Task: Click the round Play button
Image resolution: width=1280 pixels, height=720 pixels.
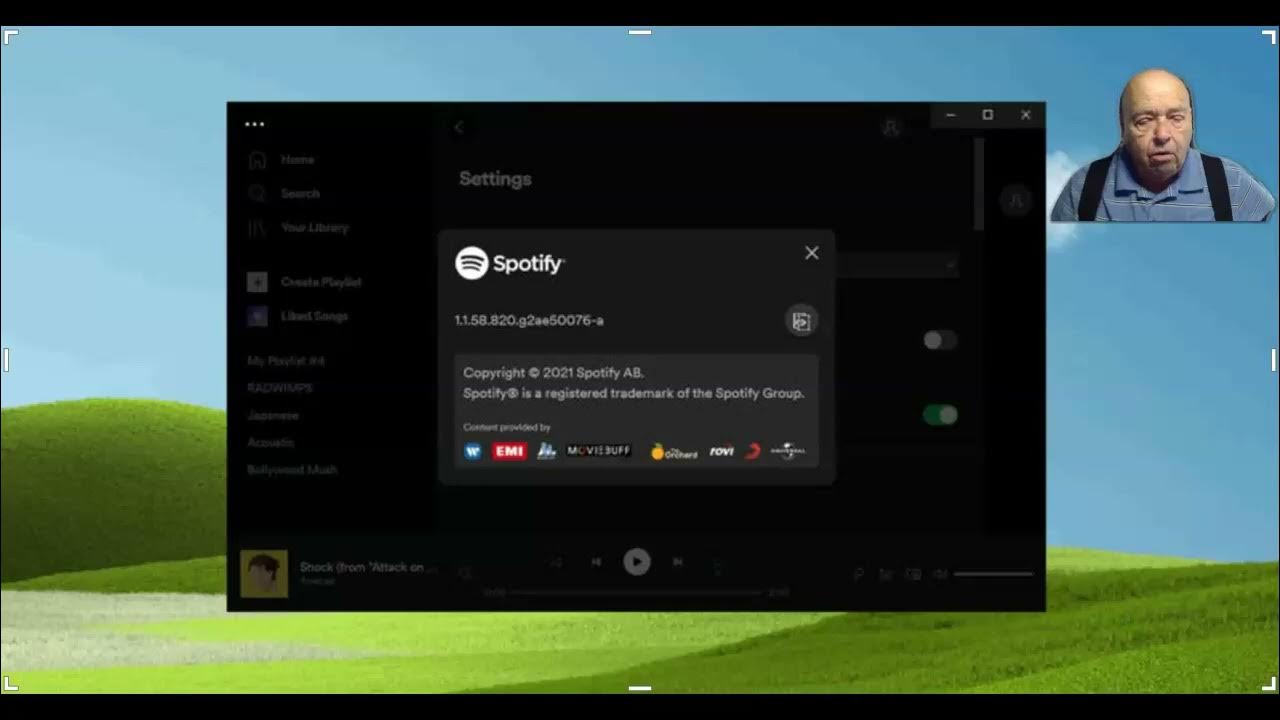Action: pos(637,562)
